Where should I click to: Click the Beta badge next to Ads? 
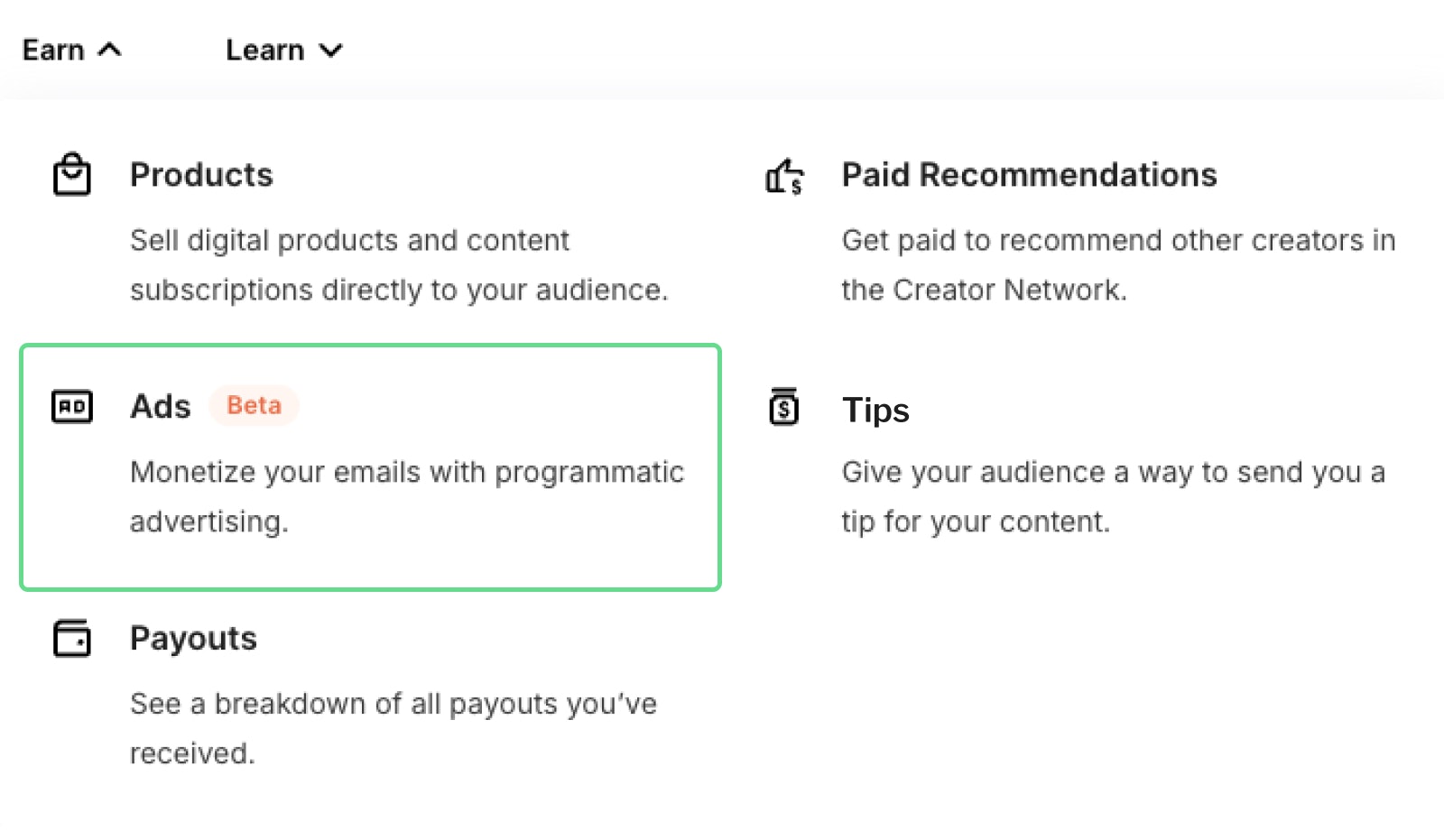coord(254,406)
